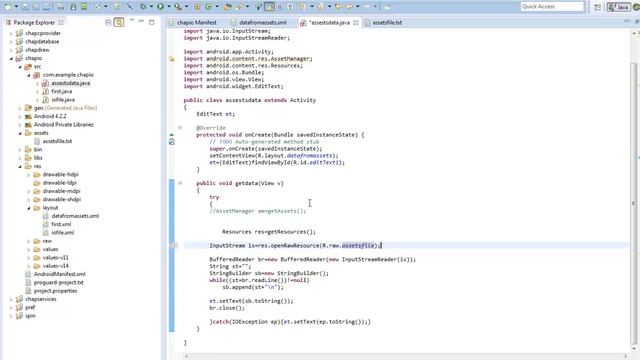This screenshot has height=360, width=640.
Task: Click the Quick Access search field
Action: click(552, 7)
